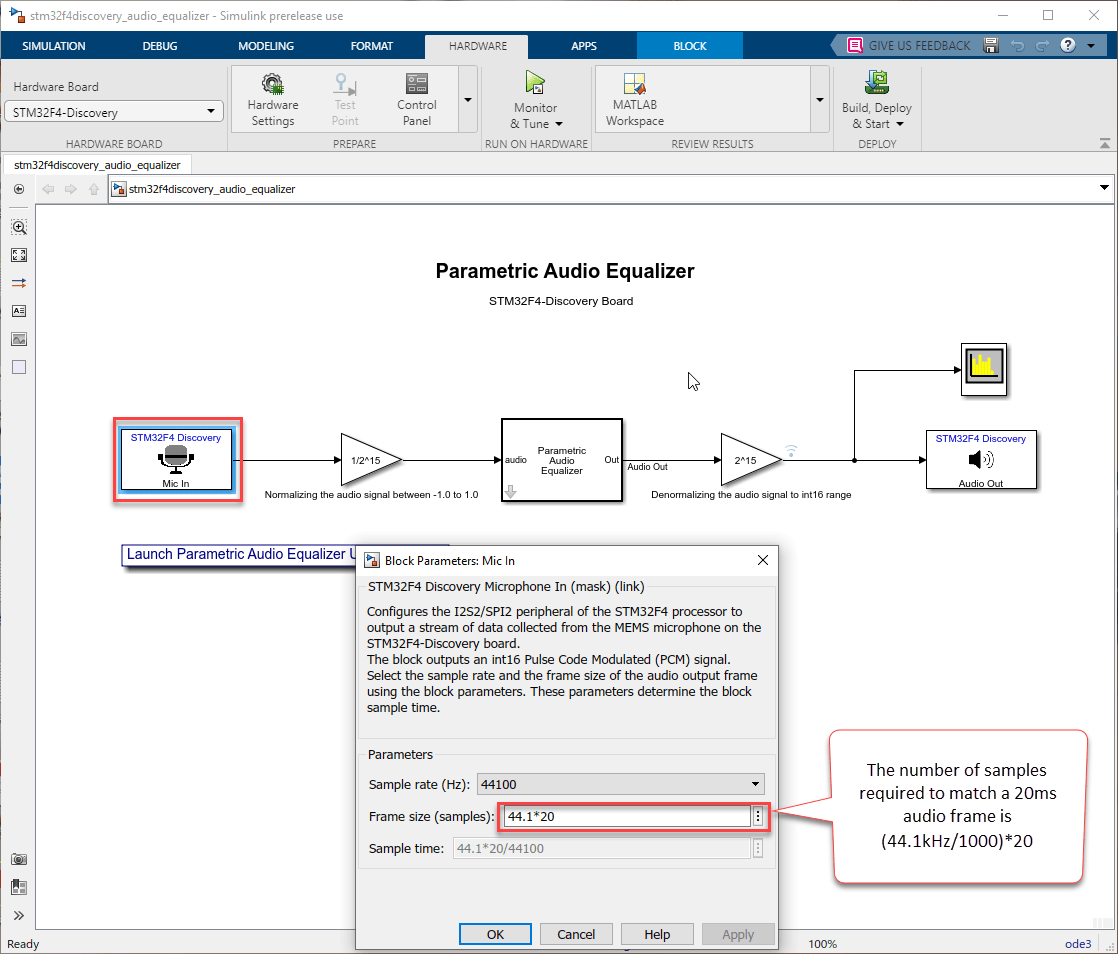Screen dimensions: 1118x954
Task: Expand the Prepare gallery arrow
Action: coord(468,100)
